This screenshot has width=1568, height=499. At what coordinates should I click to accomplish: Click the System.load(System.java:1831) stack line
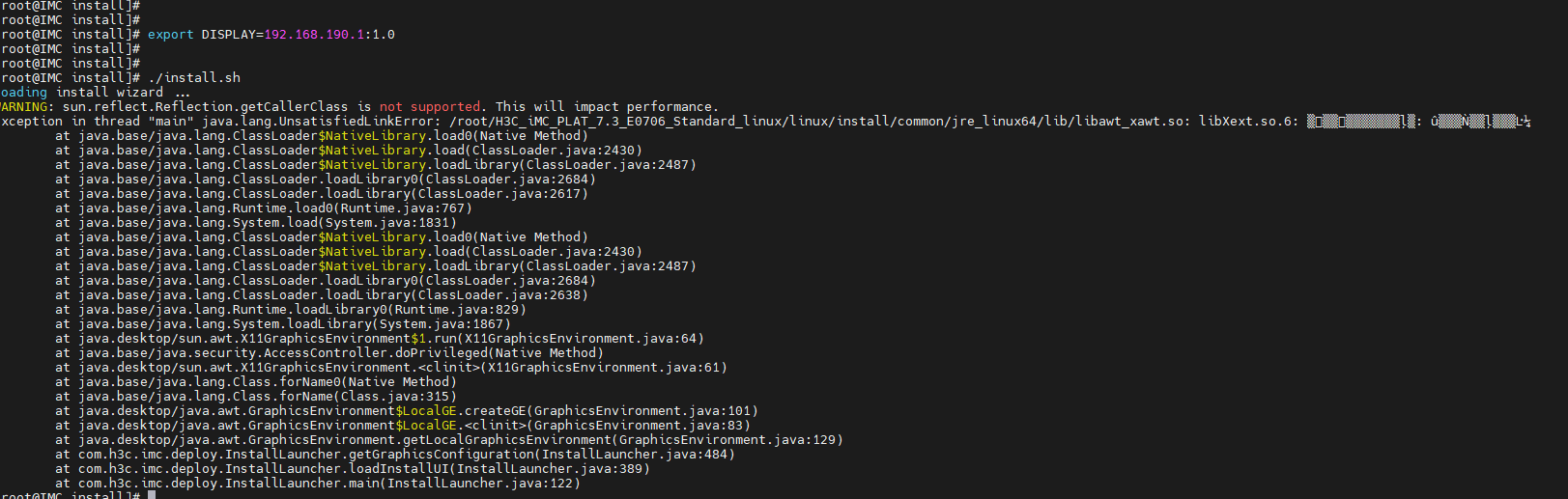(x=268, y=223)
